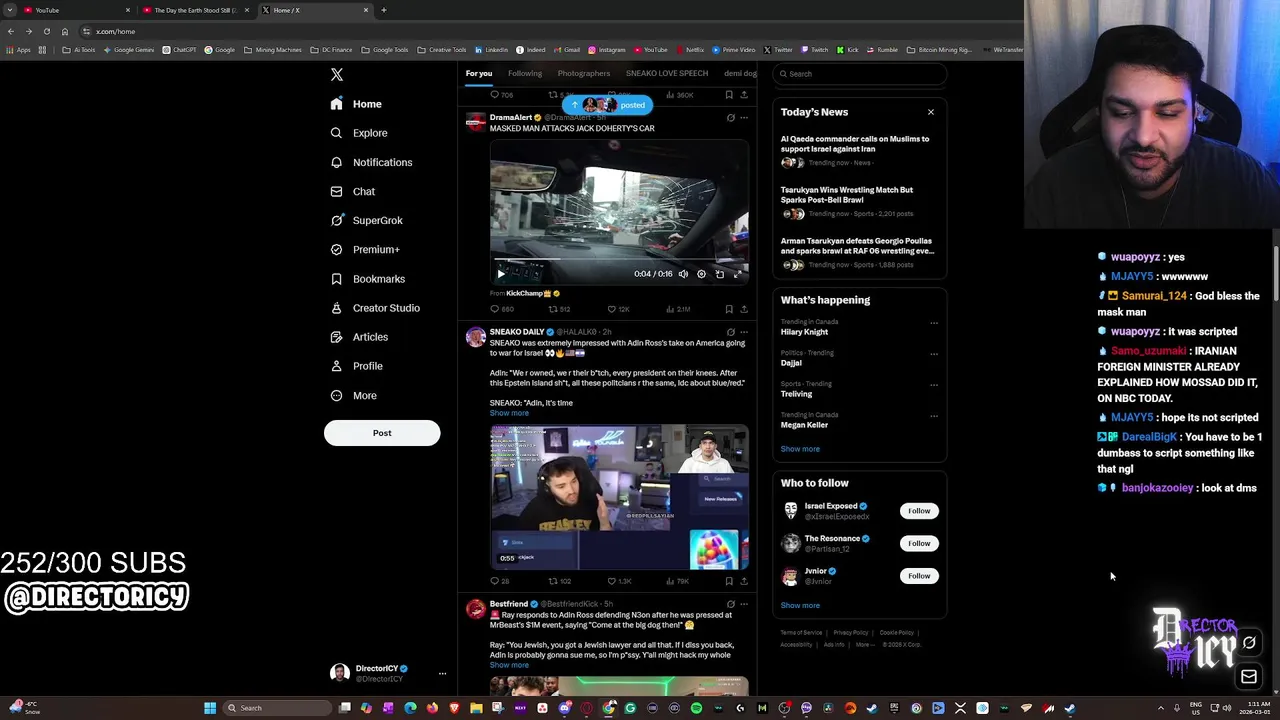The image size is (1280, 720).
Task: Reply to the DramaAlert post
Action: tap(501, 309)
